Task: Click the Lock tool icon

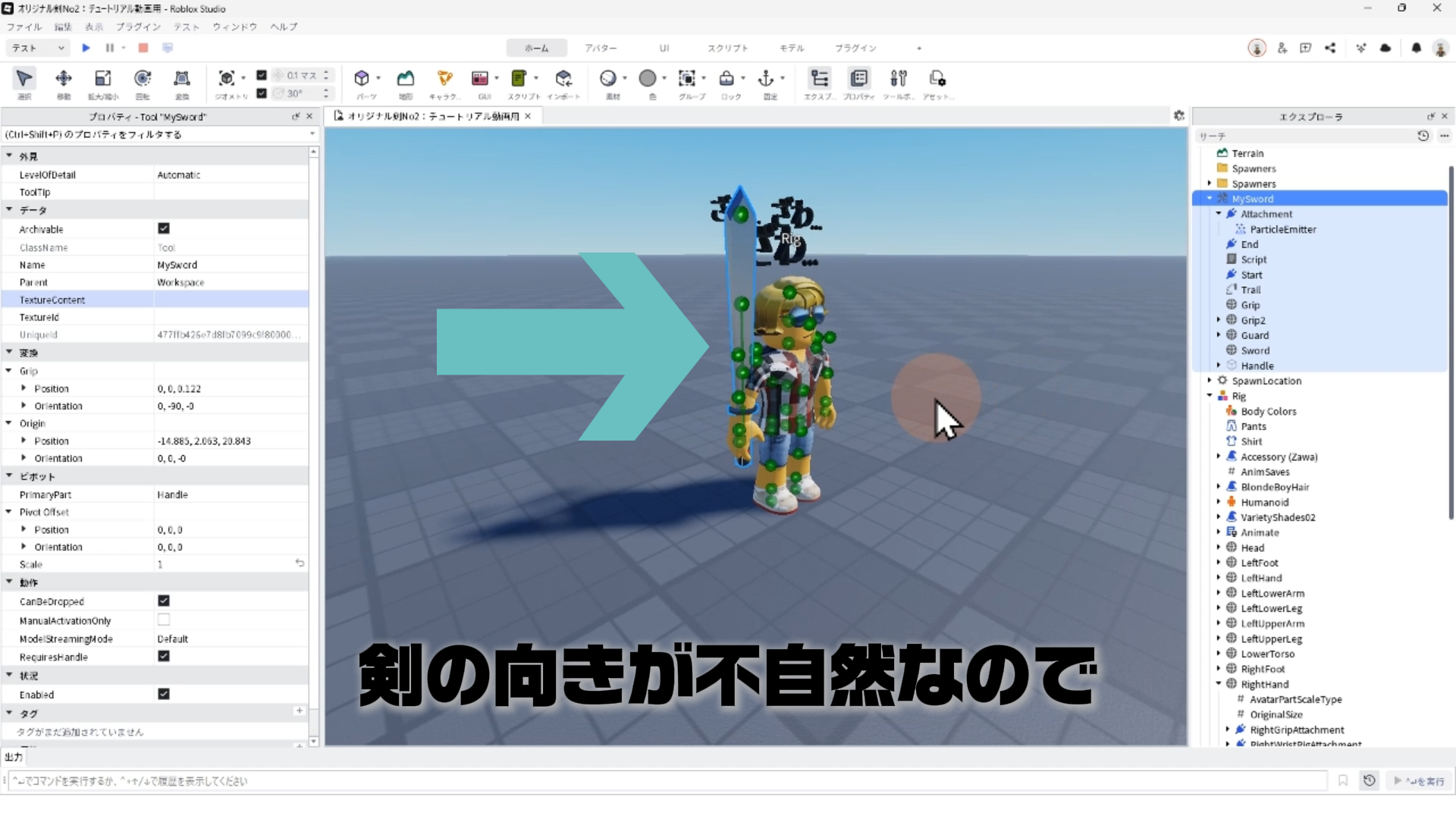Action: [x=726, y=79]
